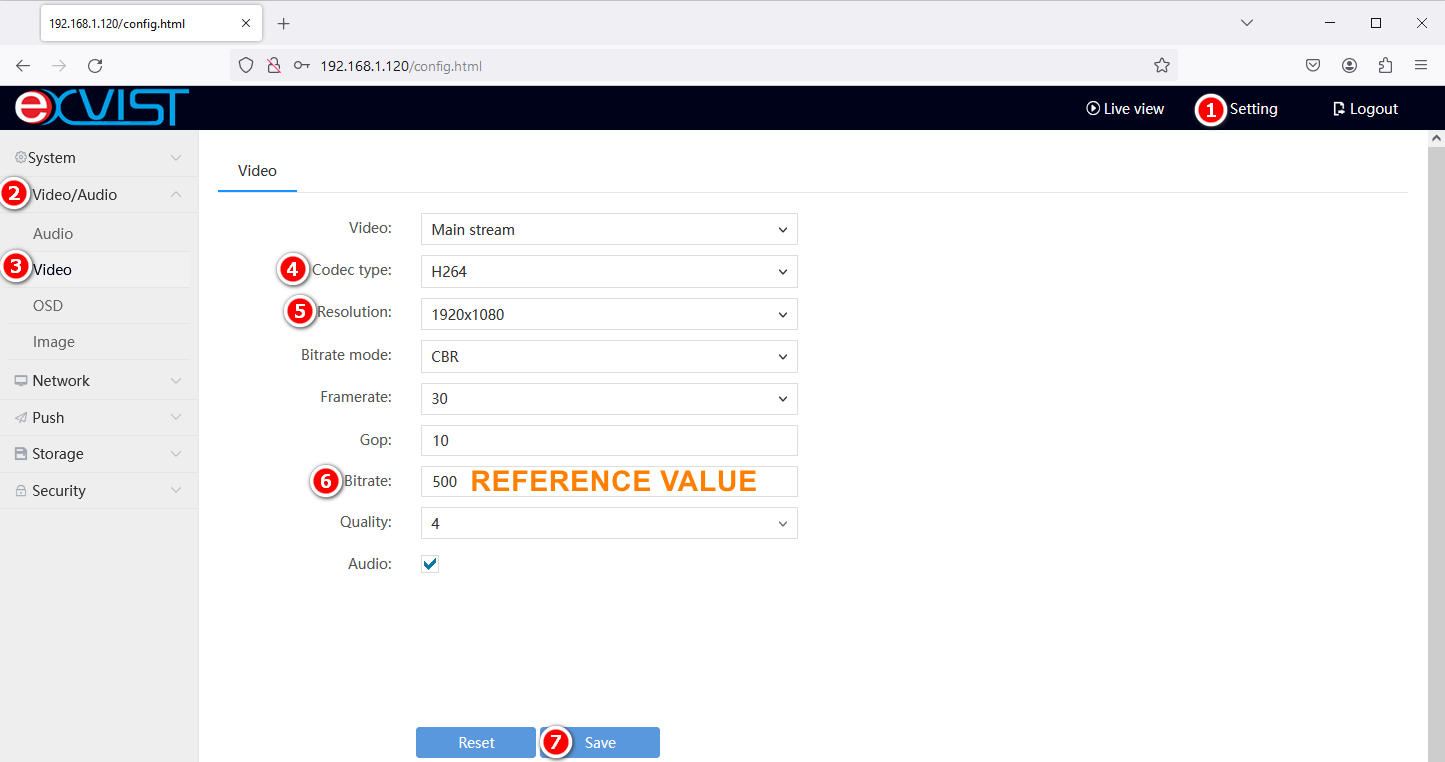Expand the Storage menu section
The image size is (1445, 762).
[x=99, y=454]
